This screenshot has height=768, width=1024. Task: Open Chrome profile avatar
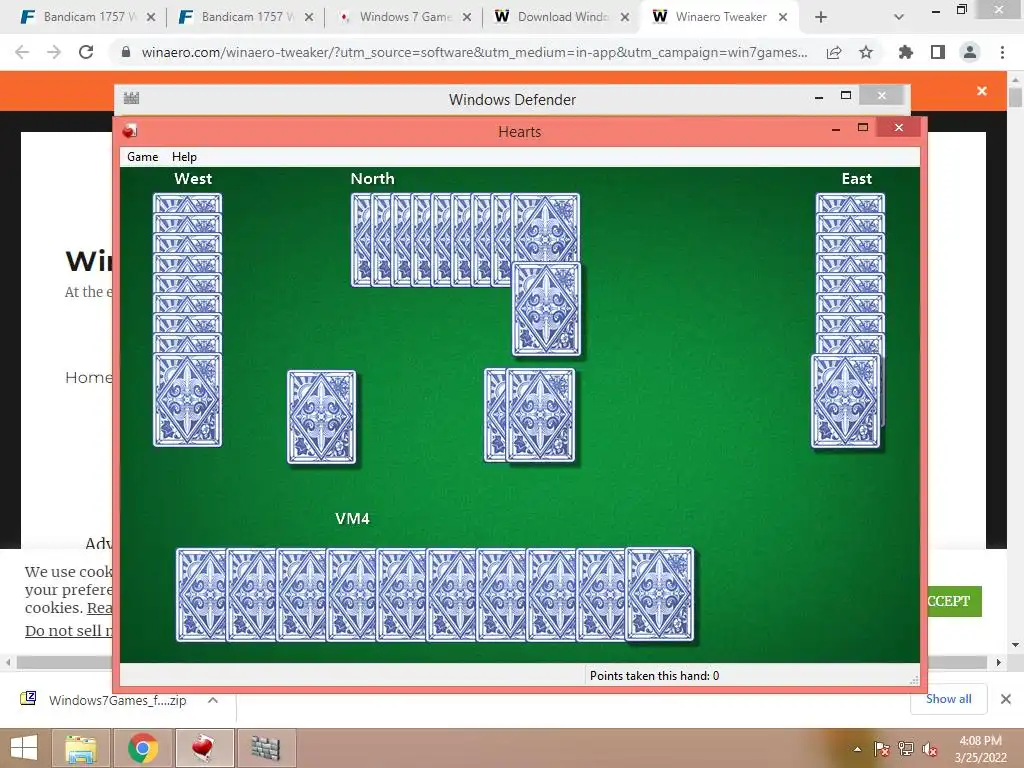[970, 52]
